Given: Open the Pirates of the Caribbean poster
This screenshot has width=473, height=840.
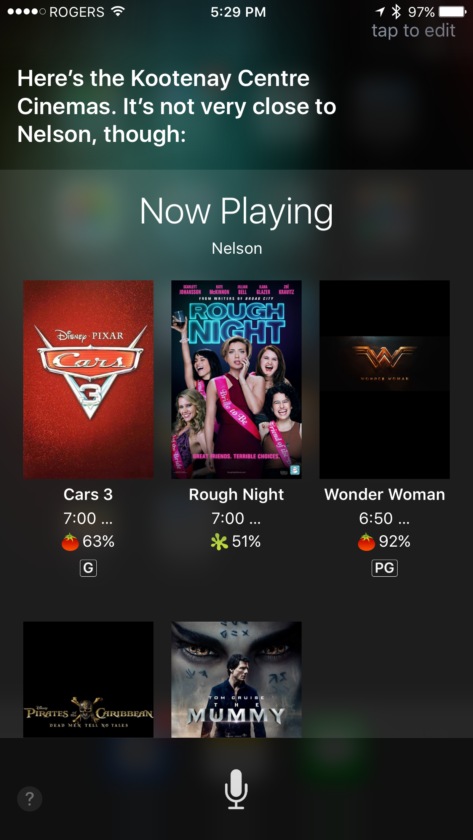Looking at the screenshot, I should pyautogui.click(x=88, y=679).
